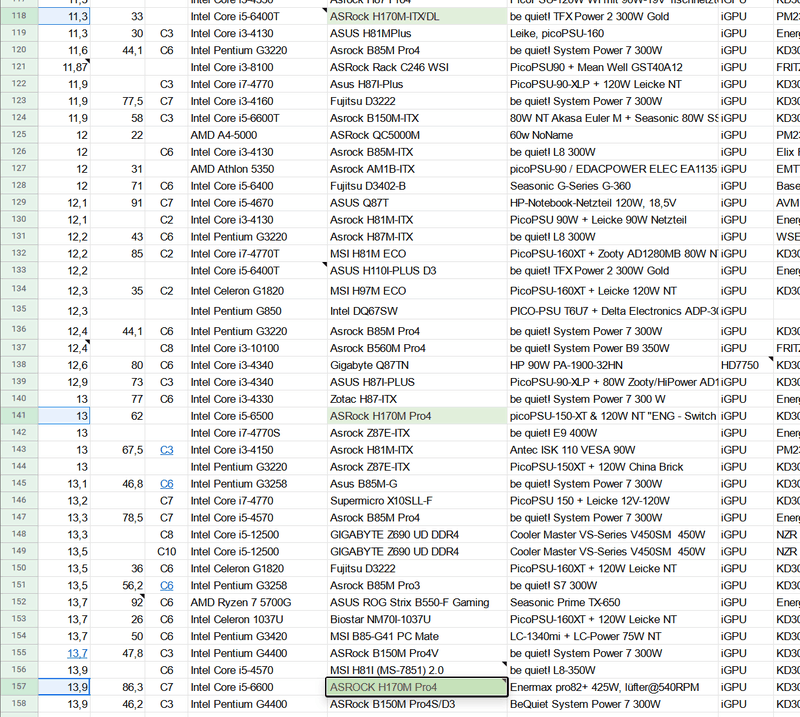Image resolution: width=800 pixels, height=717 pixels.
Task: Select the 'Gigabyte Q87TN' cell
Action: (417, 365)
